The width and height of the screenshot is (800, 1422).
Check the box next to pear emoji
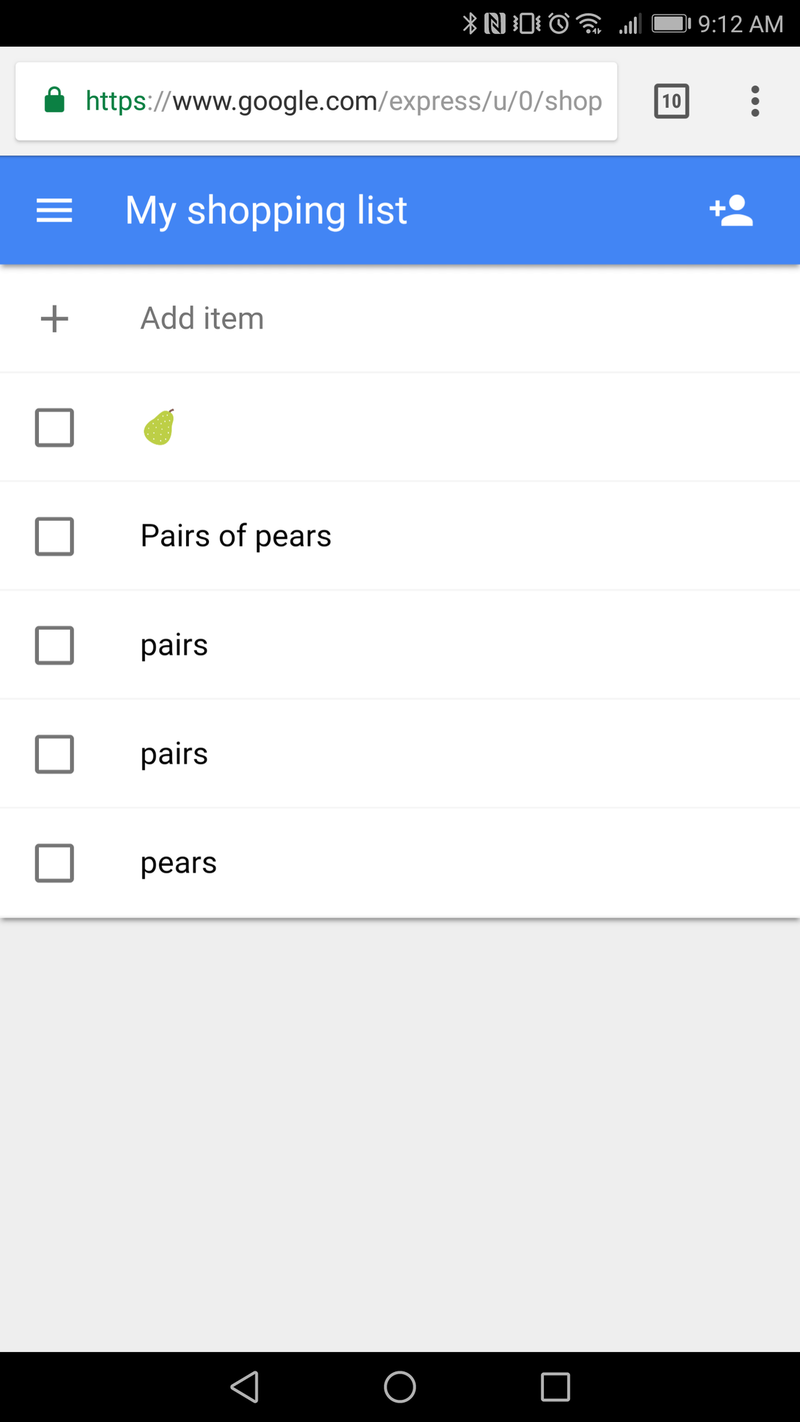[x=54, y=428]
